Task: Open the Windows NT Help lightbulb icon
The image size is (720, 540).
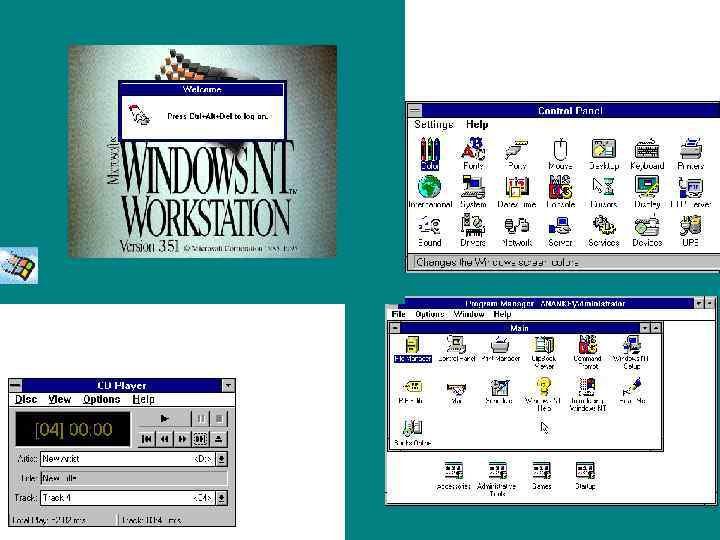Action: tap(544, 394)
